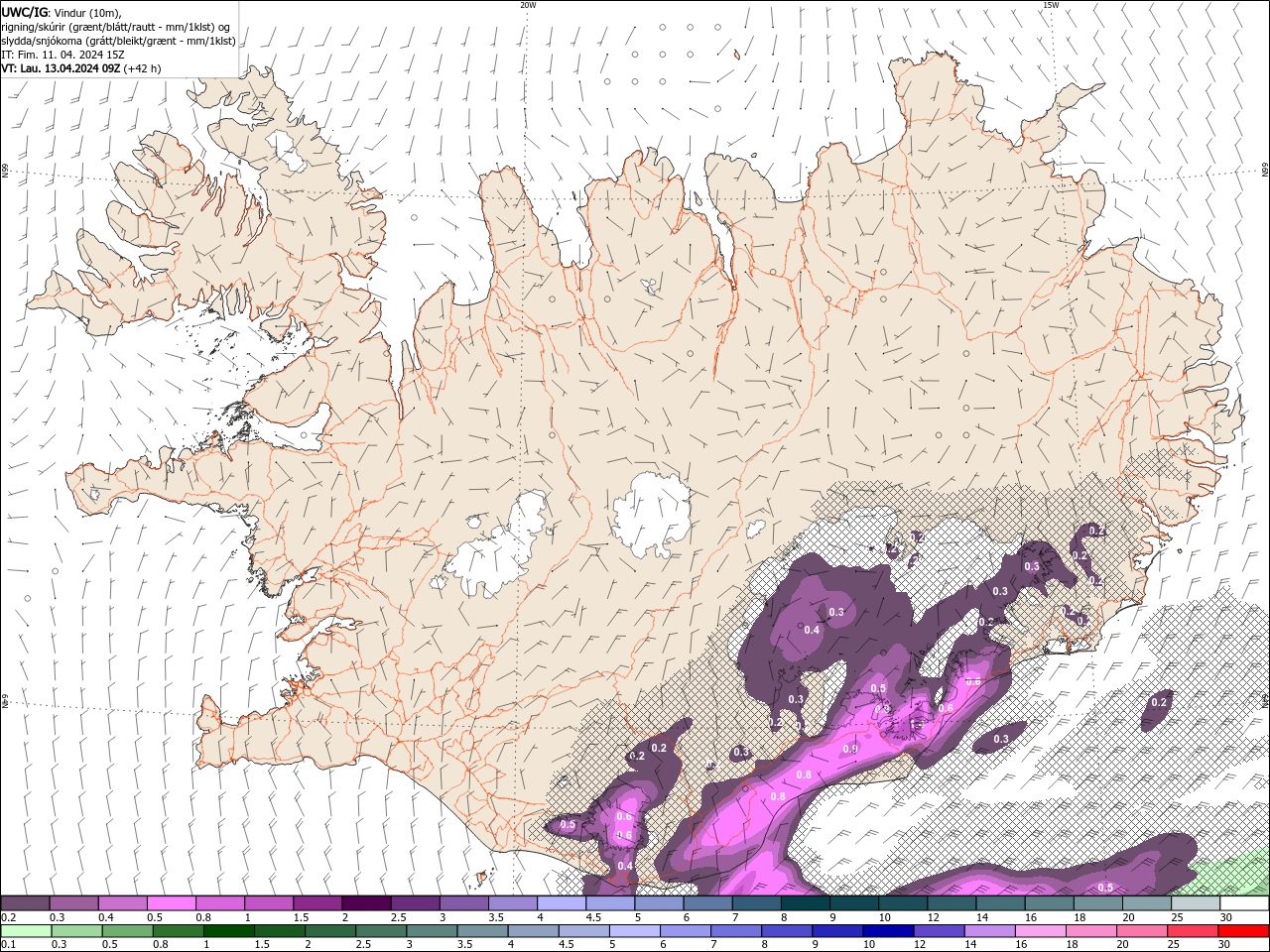Screen dimensions: 1270x952
Task: Click the white swatch labeled 30 in upper scale
Action: point(1244,903)
